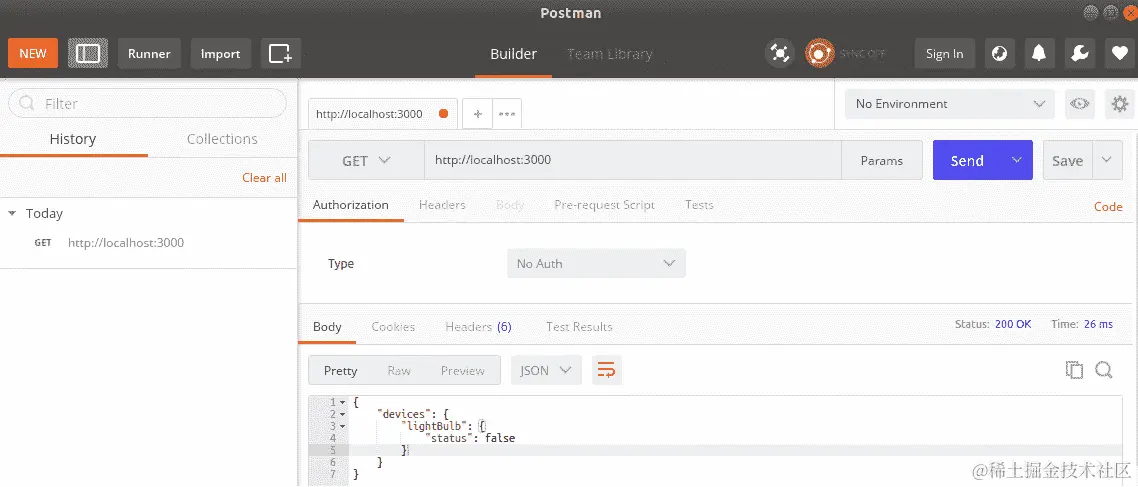This screenshot has width=1138, height=487.
Task: Click environment quick look eye icon
Action: (1080, 104)
